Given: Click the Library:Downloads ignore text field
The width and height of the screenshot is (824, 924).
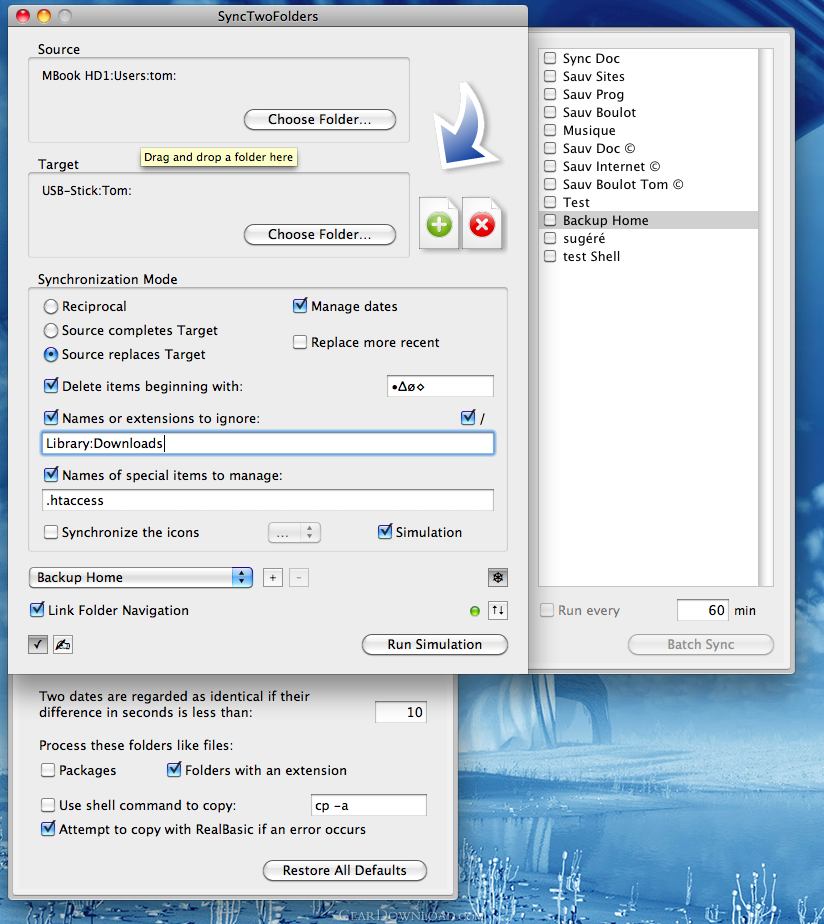Looking at the screenshot, I should click(x=268, y=443).
